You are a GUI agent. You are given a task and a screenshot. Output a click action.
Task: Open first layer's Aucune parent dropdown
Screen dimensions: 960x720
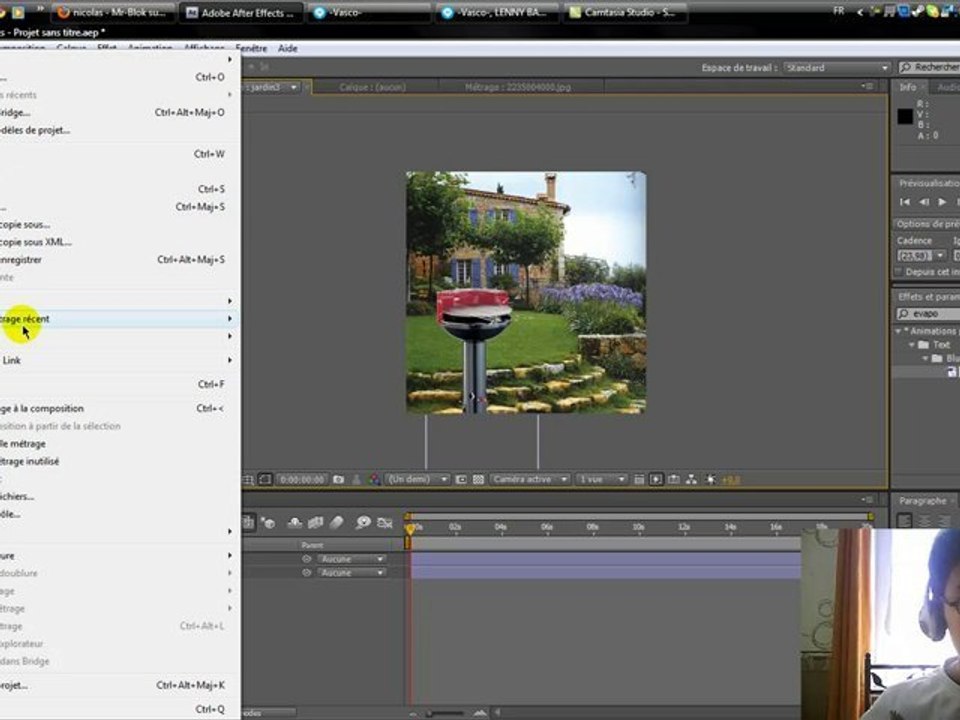coord(351,559)
